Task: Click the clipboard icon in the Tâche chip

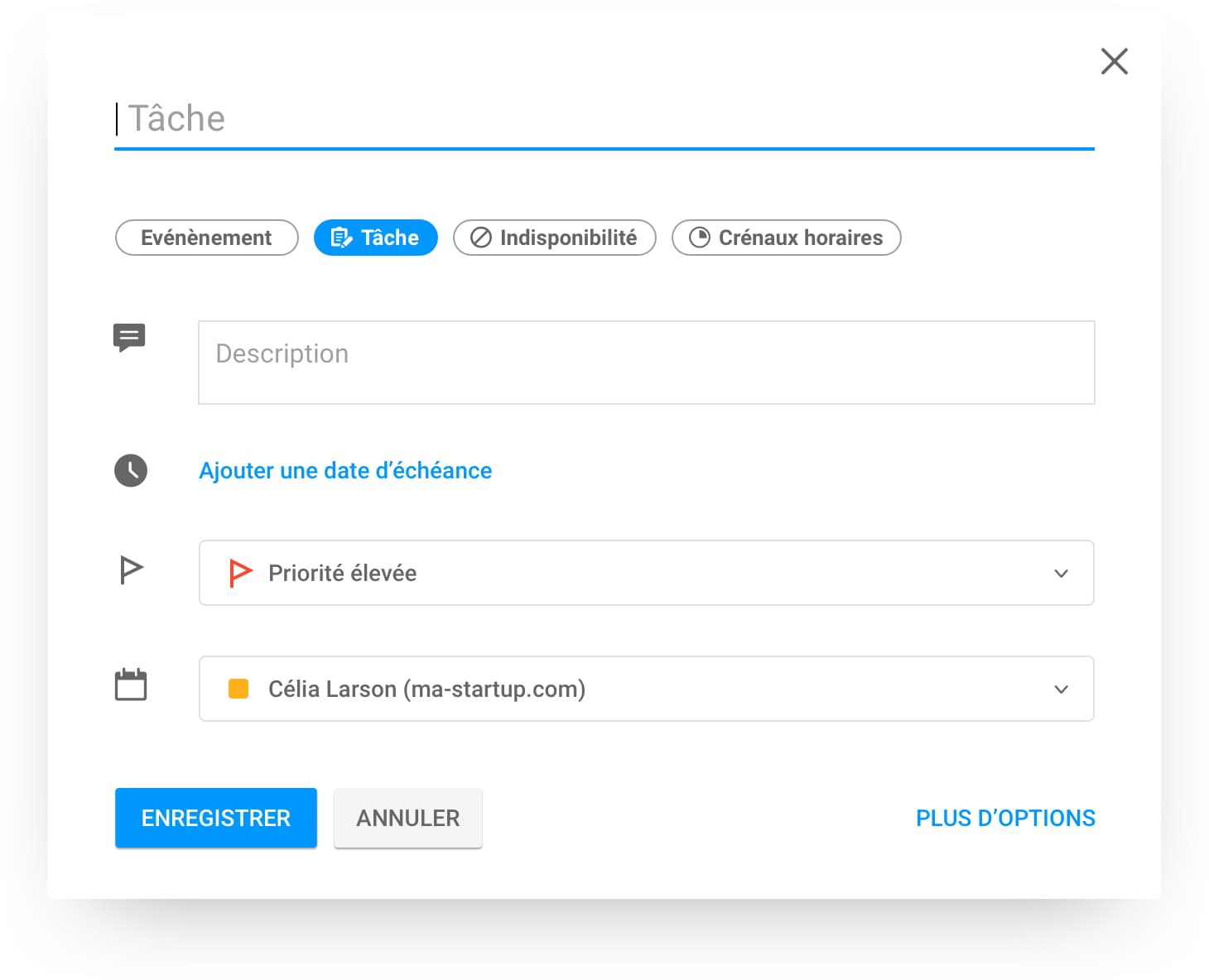Action: click(341, 238)
